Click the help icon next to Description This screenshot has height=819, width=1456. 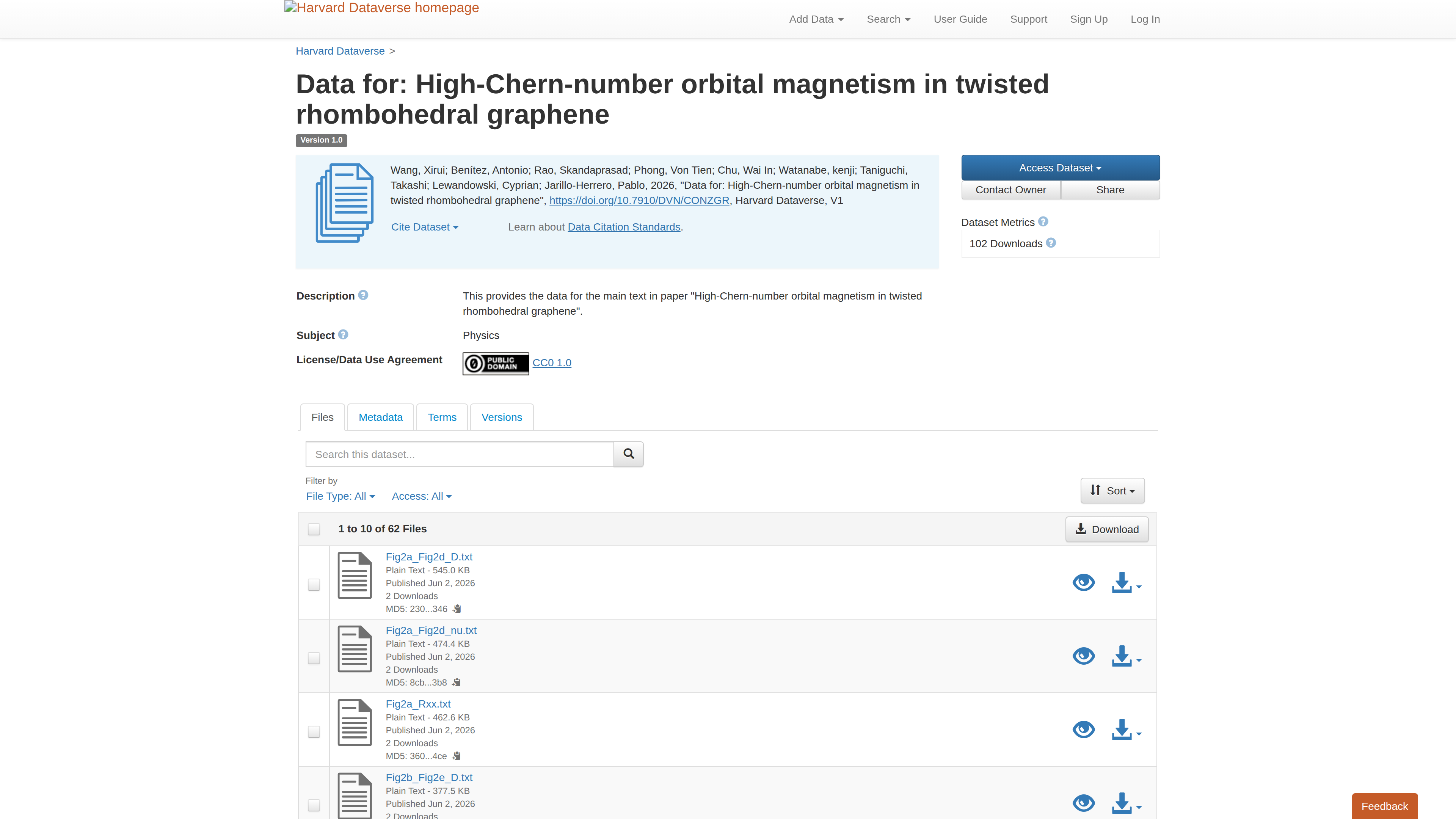tap(364, 295)
